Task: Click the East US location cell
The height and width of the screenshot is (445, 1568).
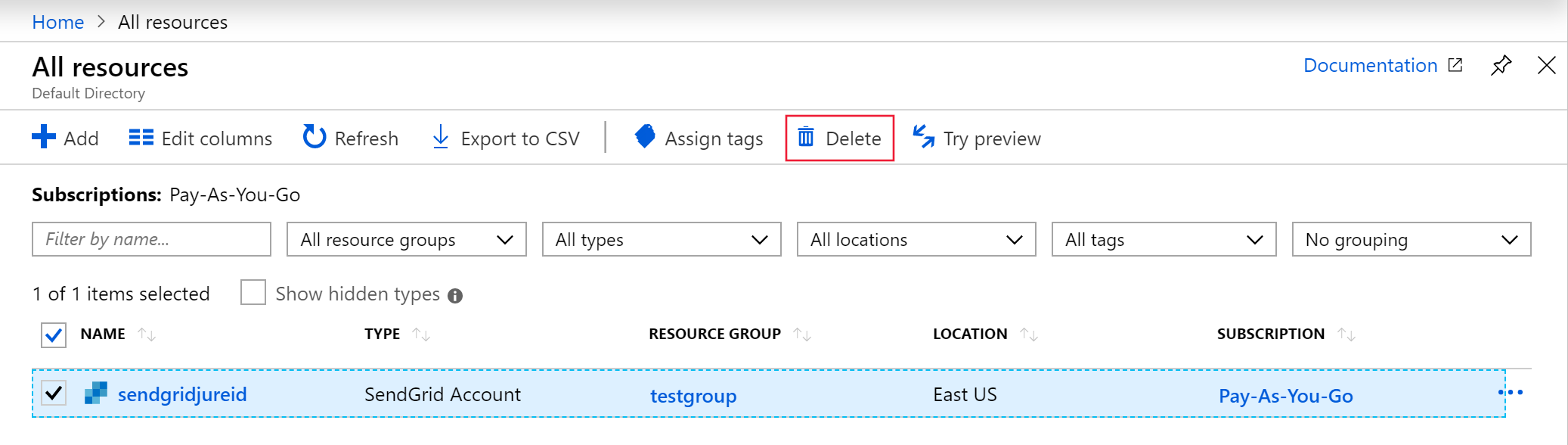Action: point(965,394)
